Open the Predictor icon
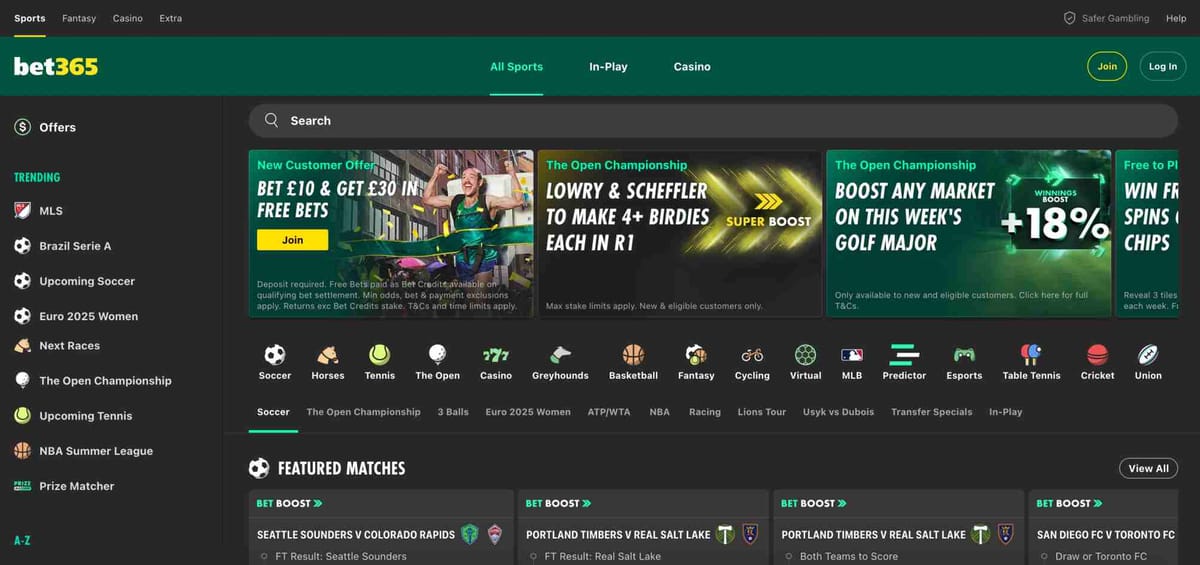Screen dimensions: 1200x565 904,355
